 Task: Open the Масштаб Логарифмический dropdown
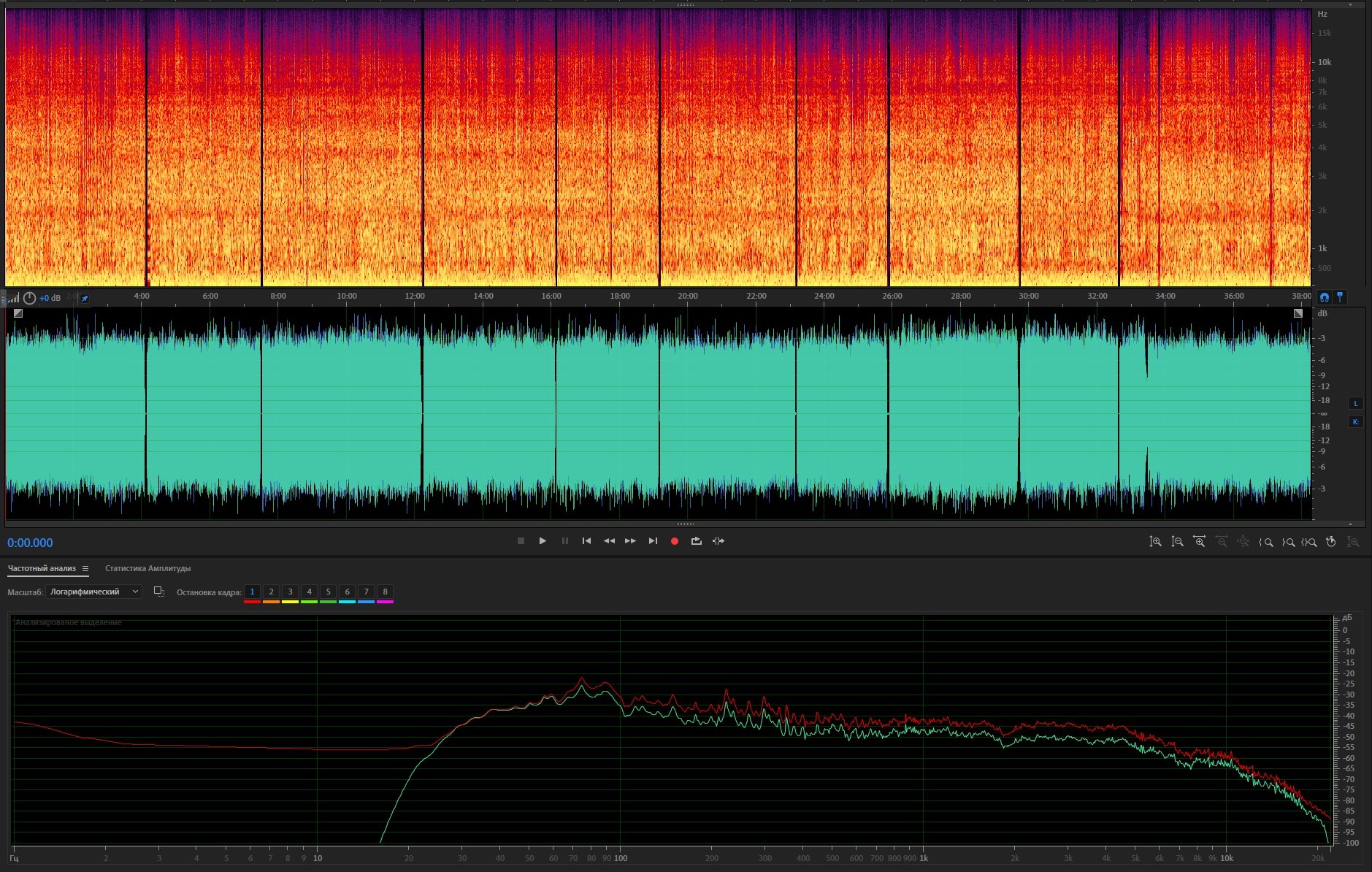pos(93,592)
